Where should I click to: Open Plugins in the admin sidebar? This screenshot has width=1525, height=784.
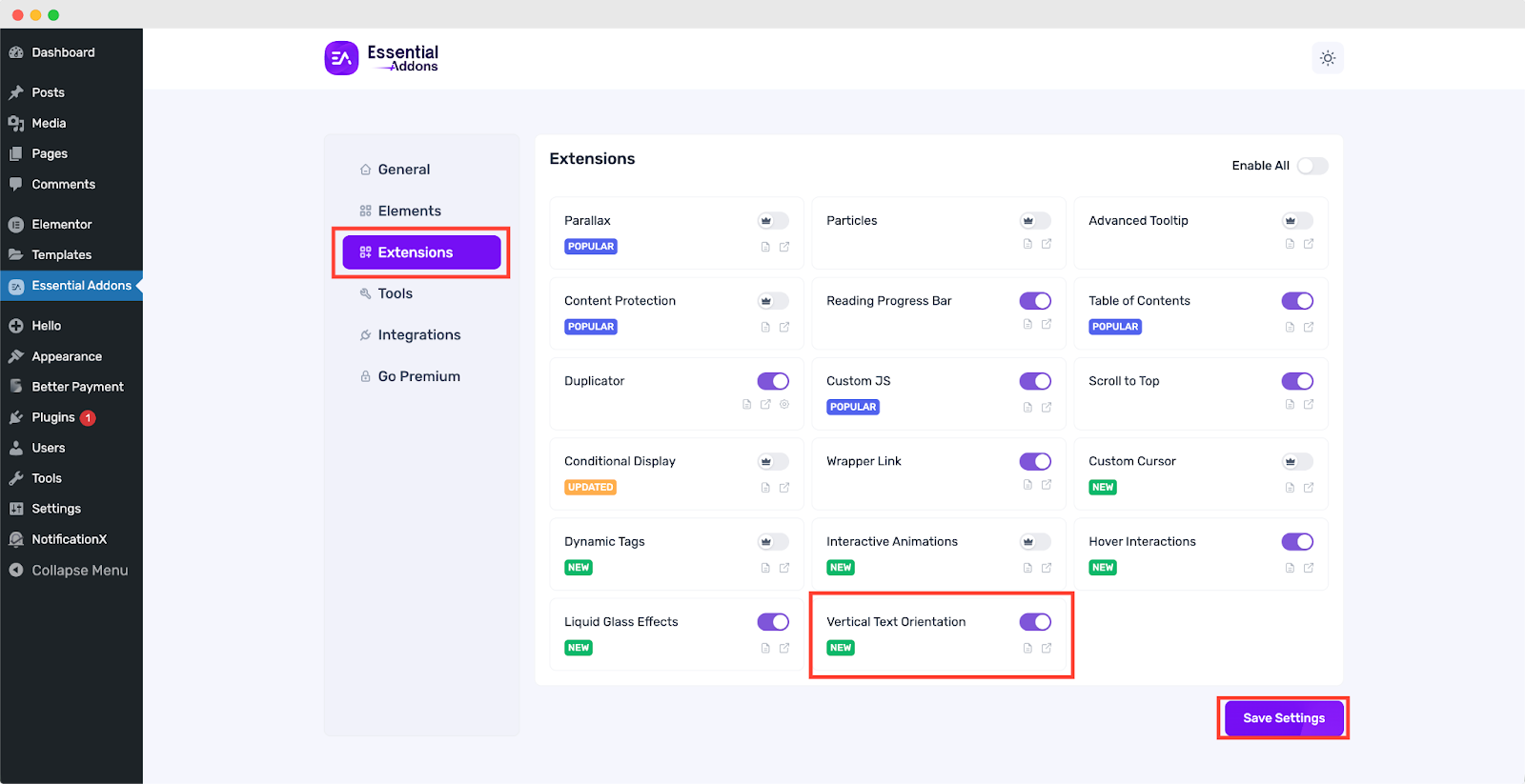coord(53,417)
